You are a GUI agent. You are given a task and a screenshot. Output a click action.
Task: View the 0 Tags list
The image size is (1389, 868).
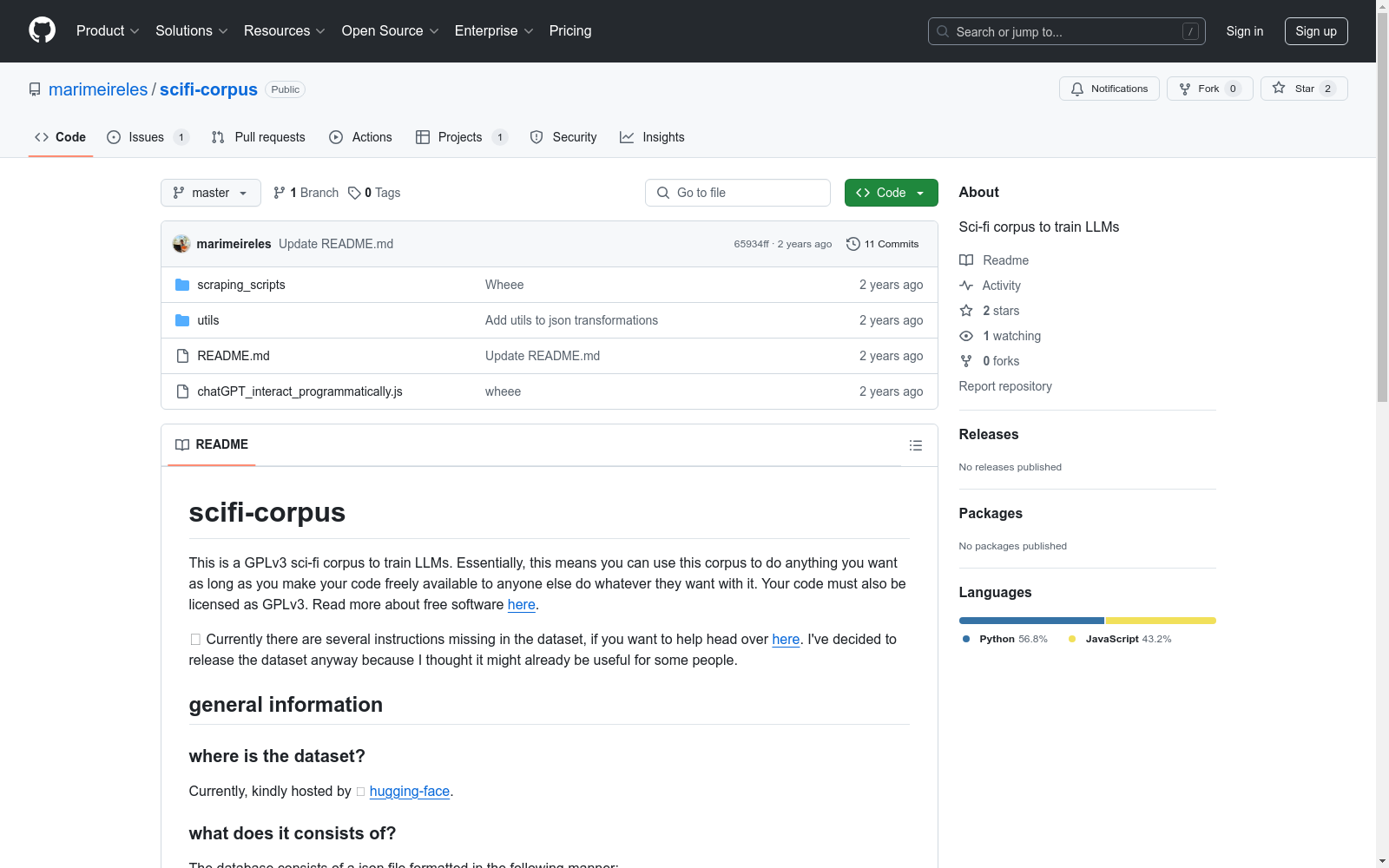(374, 193)
